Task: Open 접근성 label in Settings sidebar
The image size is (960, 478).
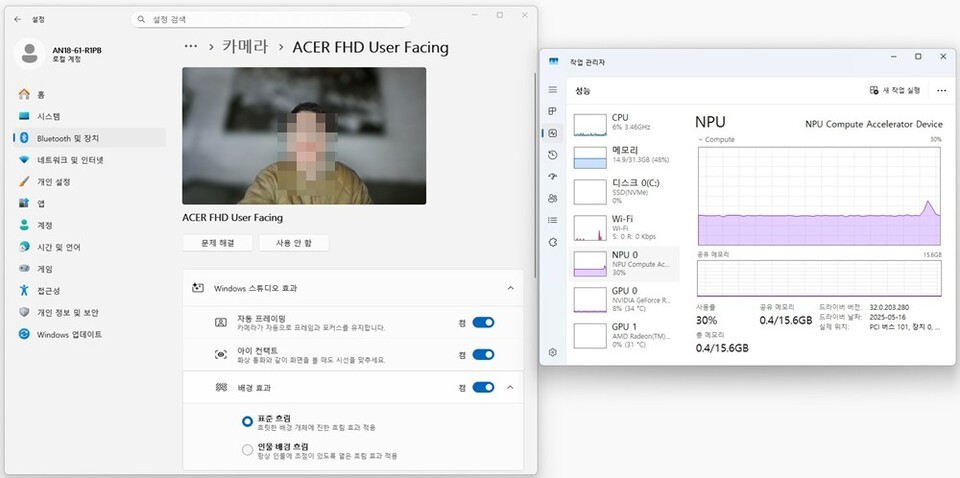Action: pos(49,291)
